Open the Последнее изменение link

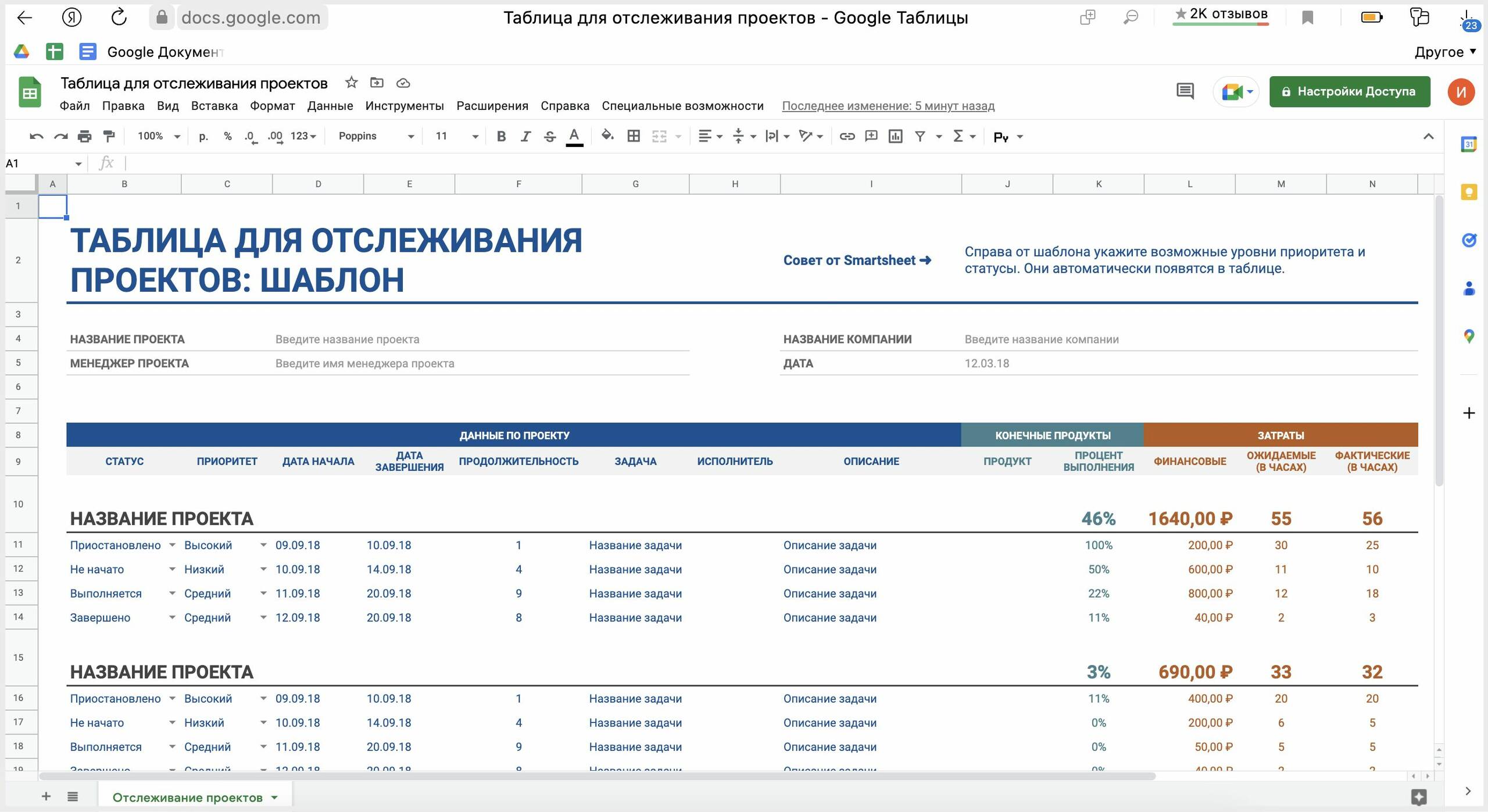pos(888,106)
